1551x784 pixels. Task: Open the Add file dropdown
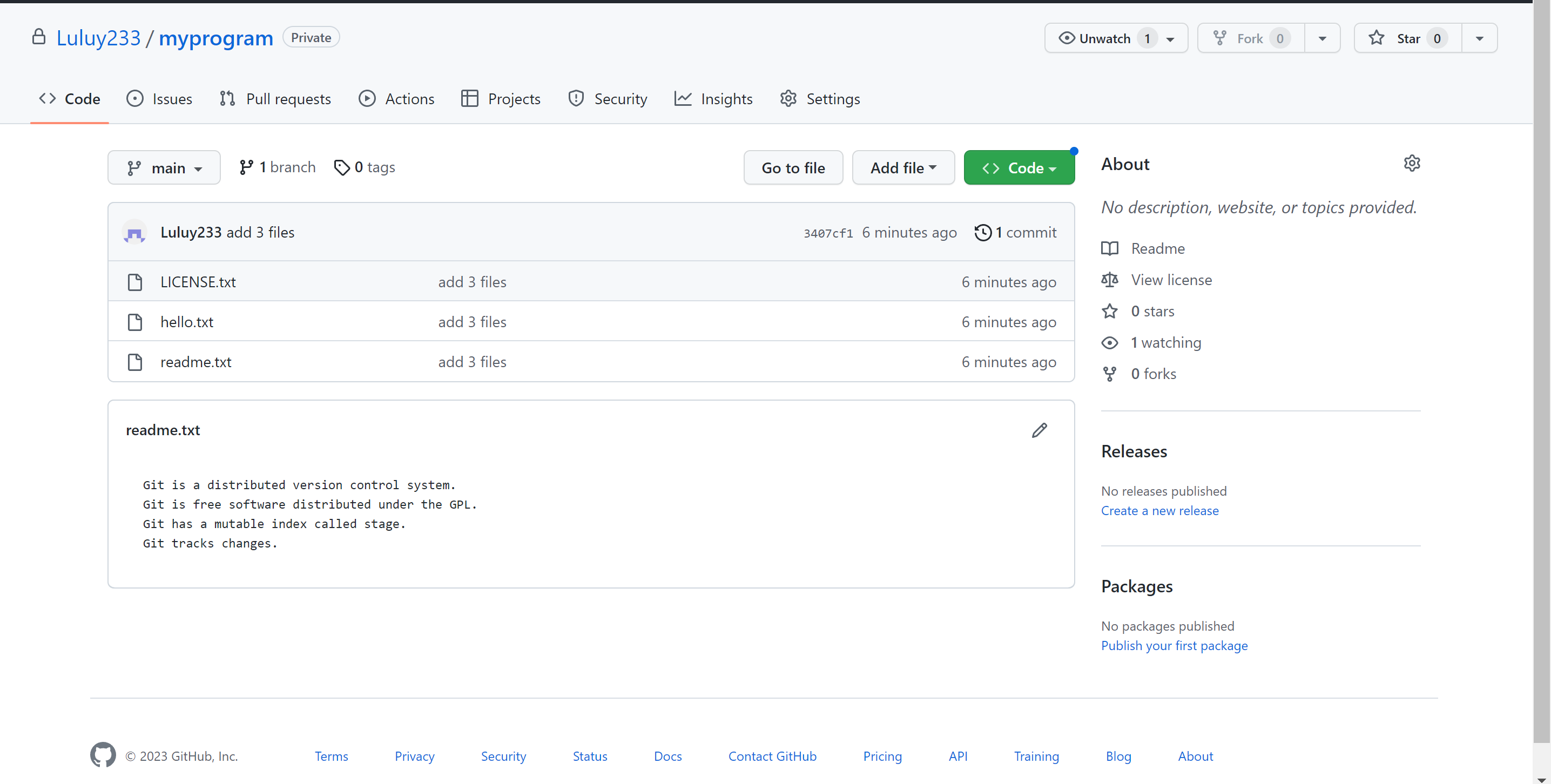coord(902,167)
